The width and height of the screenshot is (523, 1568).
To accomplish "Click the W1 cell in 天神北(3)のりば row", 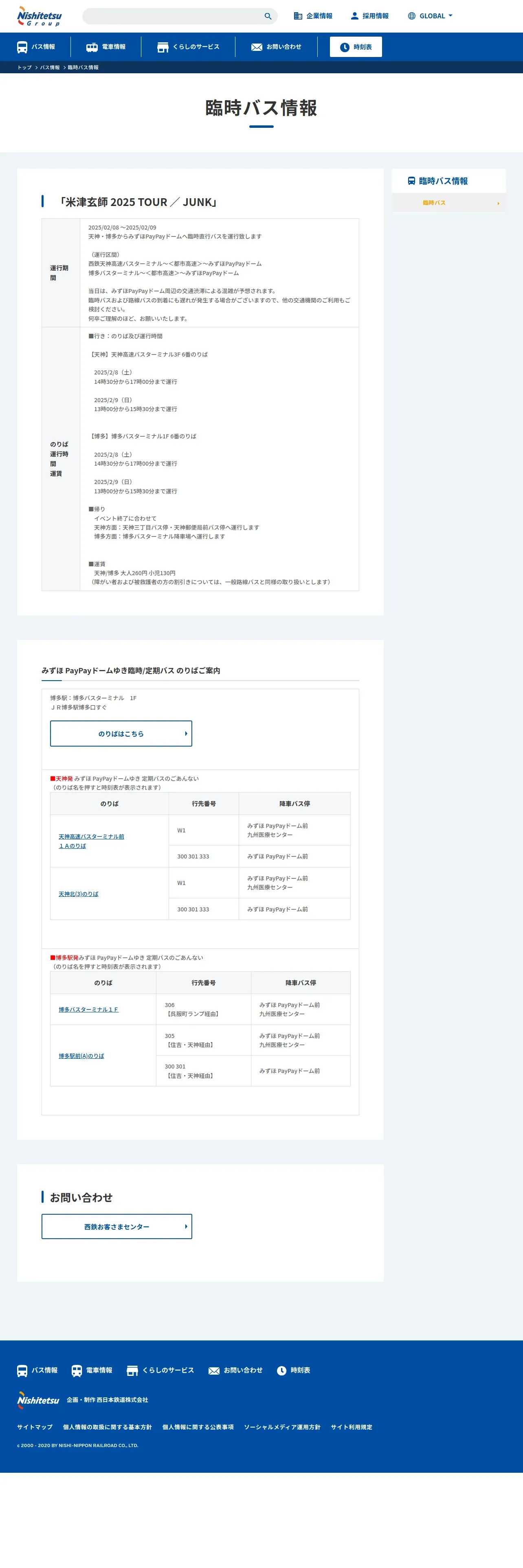I will click(x=203, y=883).
